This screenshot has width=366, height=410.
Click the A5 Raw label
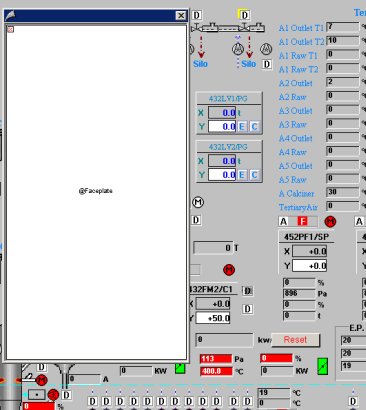[293, 180]
